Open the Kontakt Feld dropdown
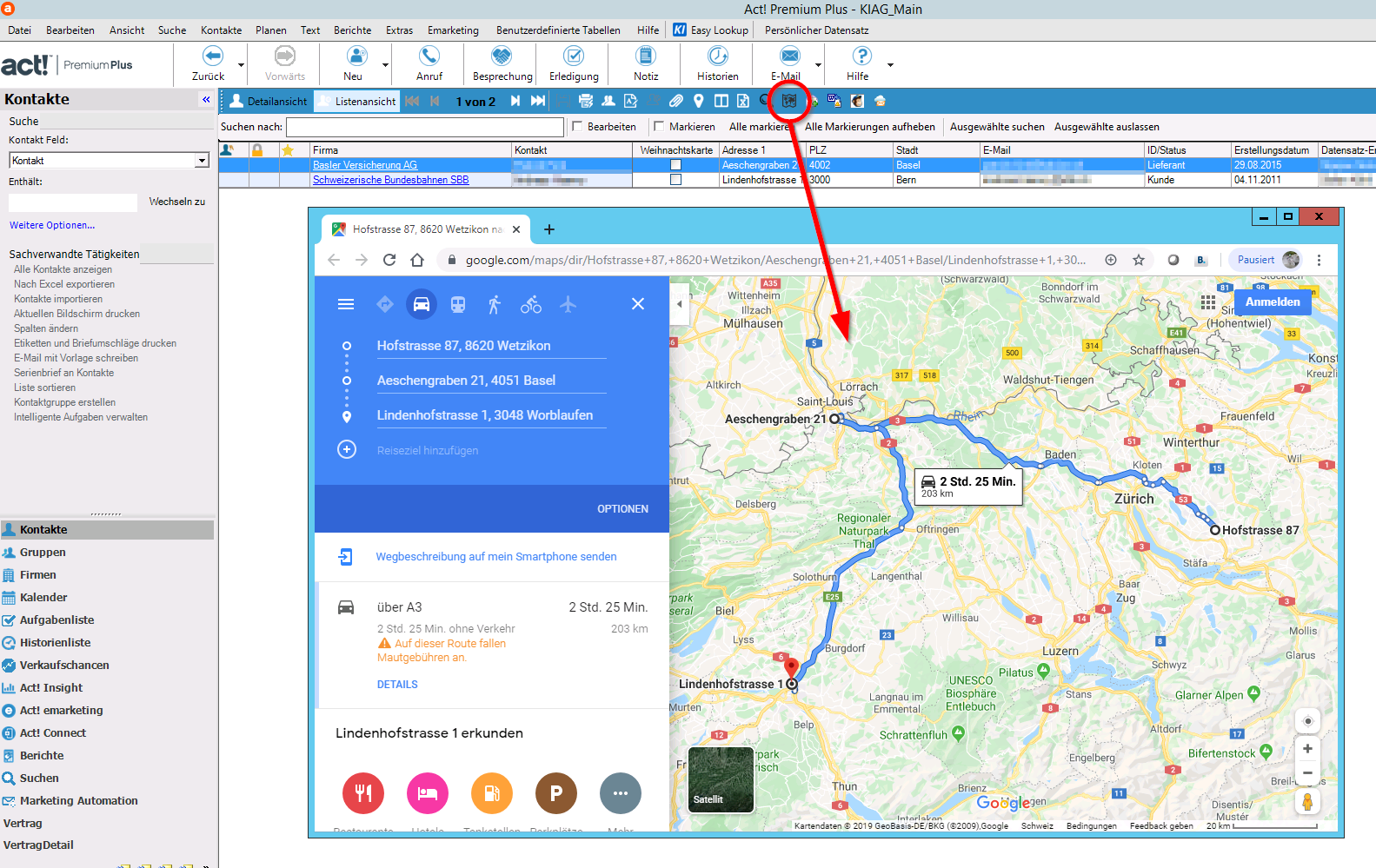 pos(202,161)
